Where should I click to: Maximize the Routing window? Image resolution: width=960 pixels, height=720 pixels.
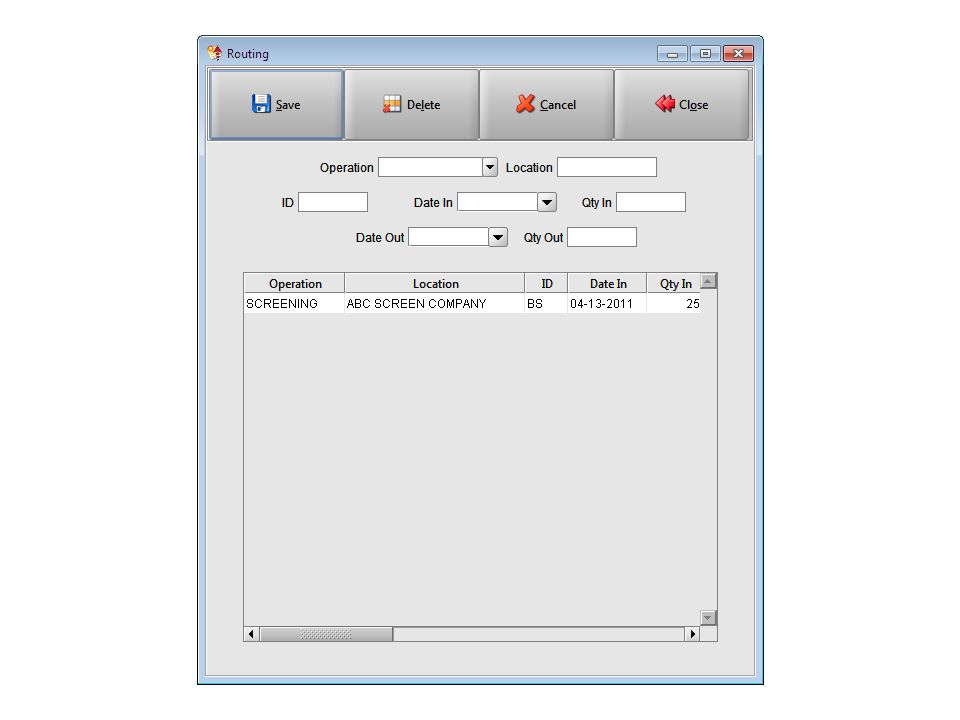coord(705,54)
